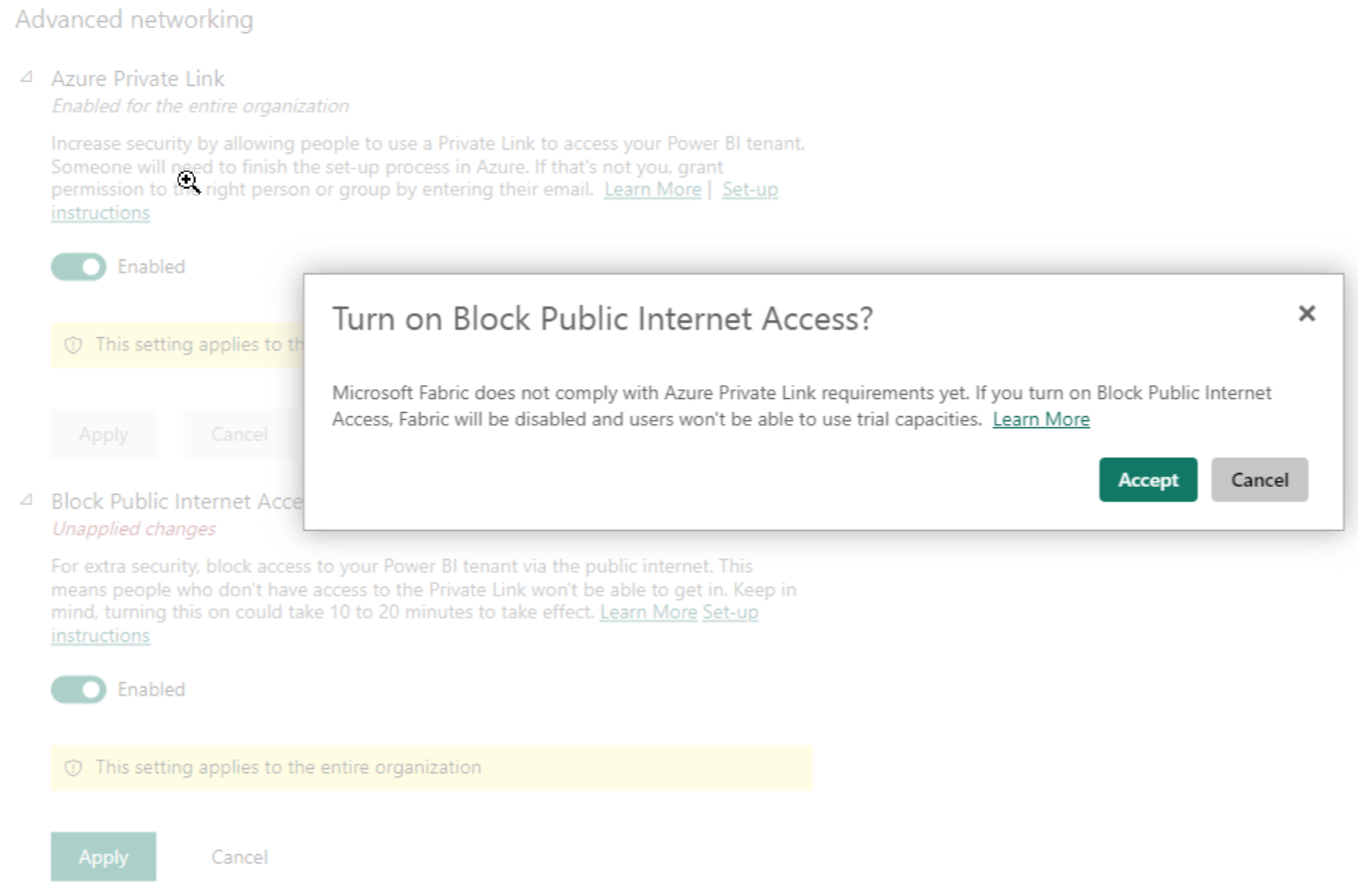Open Learn More link under Block Public Internet

[x=649, y=613]
